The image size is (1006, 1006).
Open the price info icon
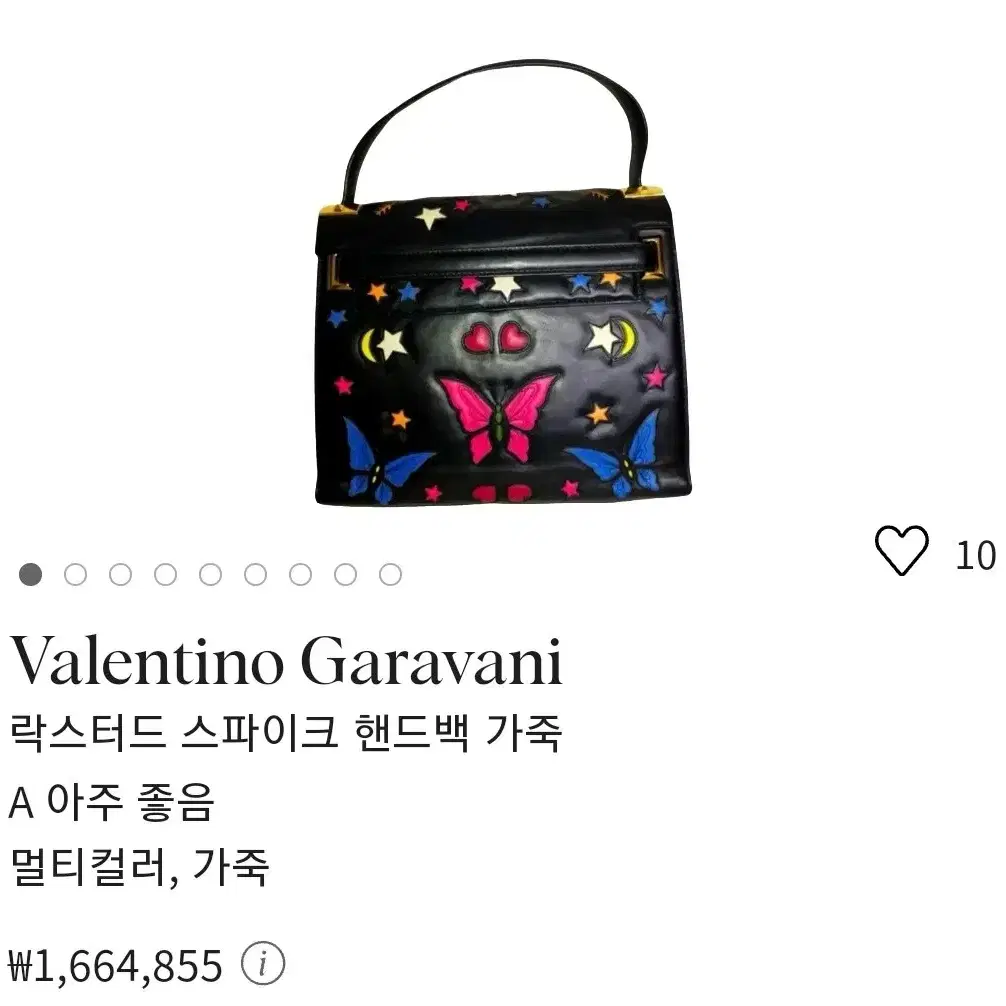[263, 964]
